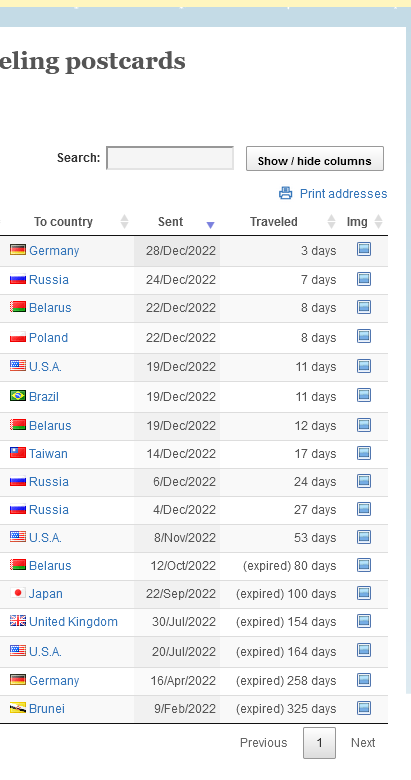Open image icon for United Kingdom row

click(364, 621)
